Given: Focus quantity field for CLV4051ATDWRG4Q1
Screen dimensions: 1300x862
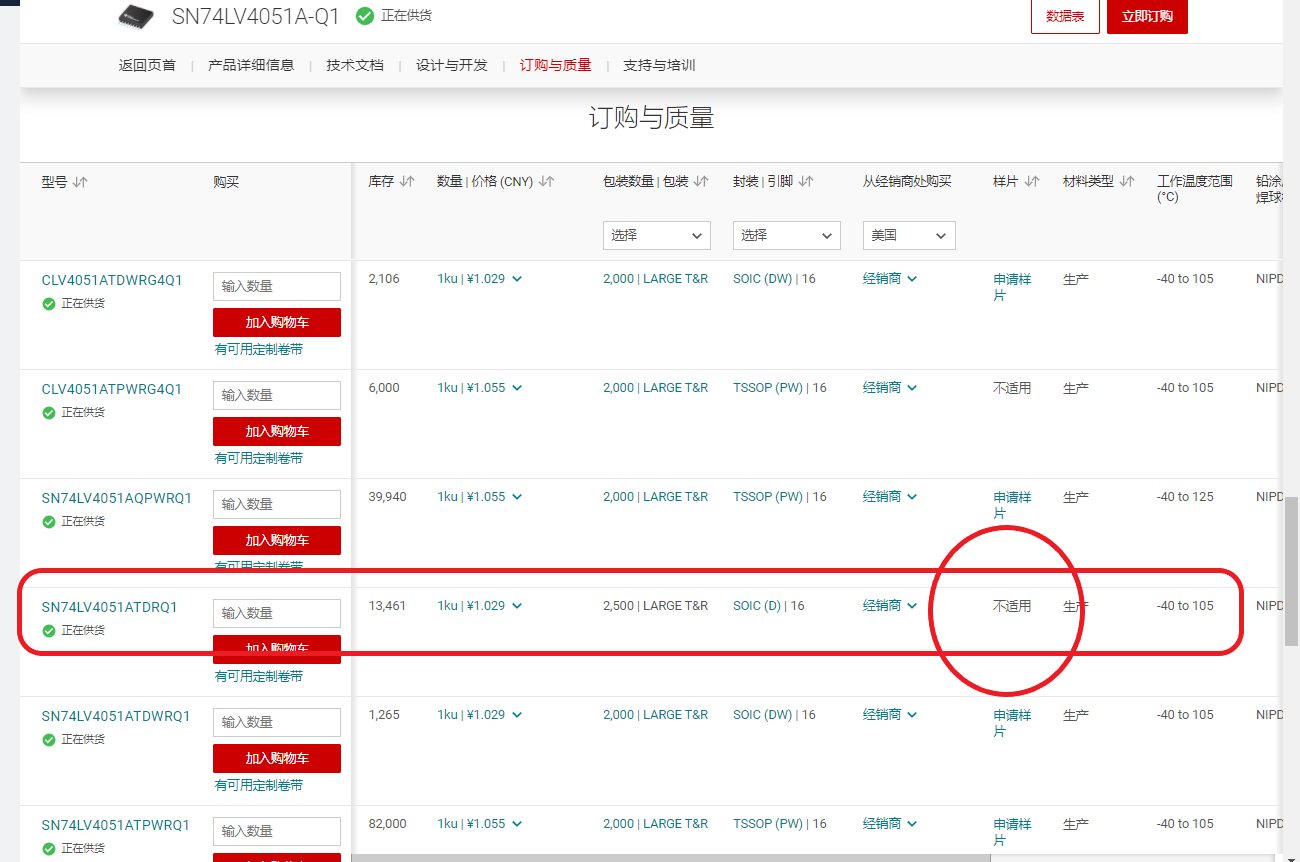Looking at the screenshot, I should click(x=277, y=286).
